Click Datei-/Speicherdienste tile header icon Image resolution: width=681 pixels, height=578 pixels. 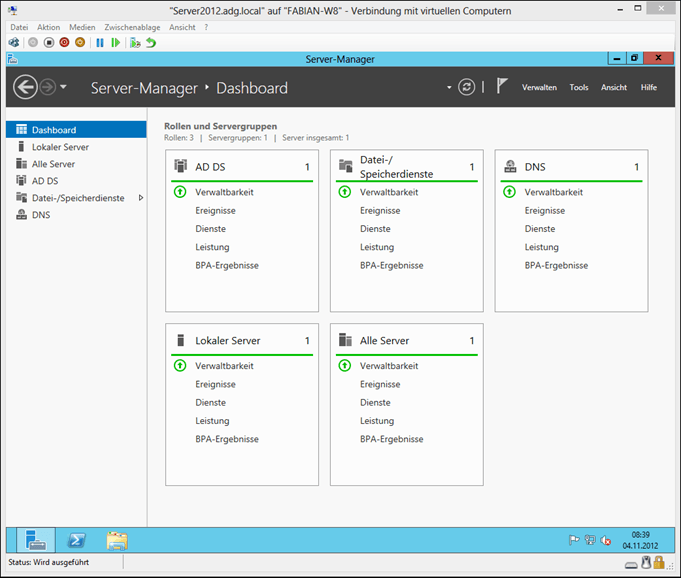(x=346, y=166)
